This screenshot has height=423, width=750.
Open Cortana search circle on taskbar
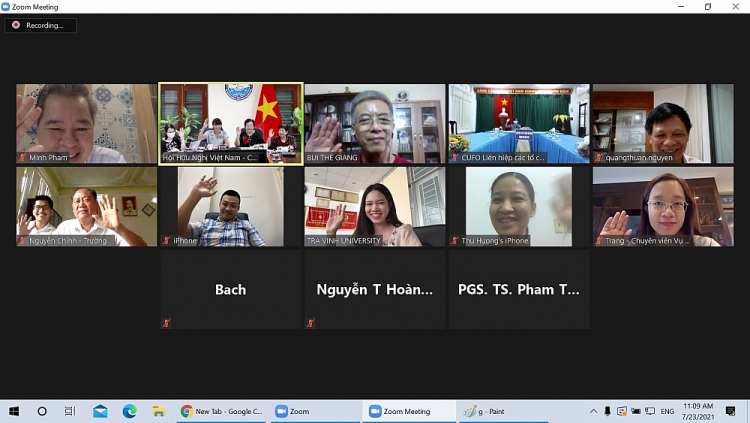tap(42, 411)
